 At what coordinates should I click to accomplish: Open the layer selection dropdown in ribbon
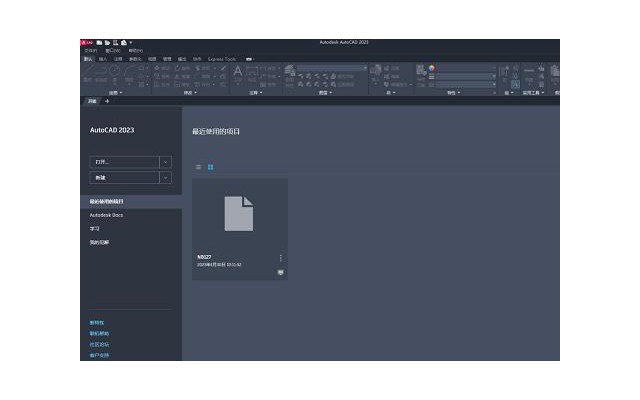tap(332, 68)
